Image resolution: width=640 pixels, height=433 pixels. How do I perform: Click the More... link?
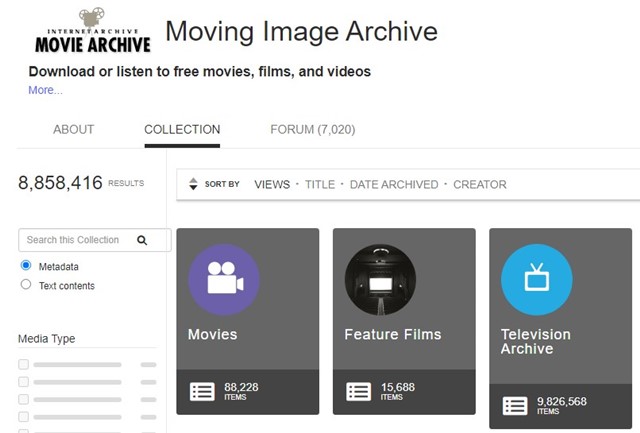point(45,90)
